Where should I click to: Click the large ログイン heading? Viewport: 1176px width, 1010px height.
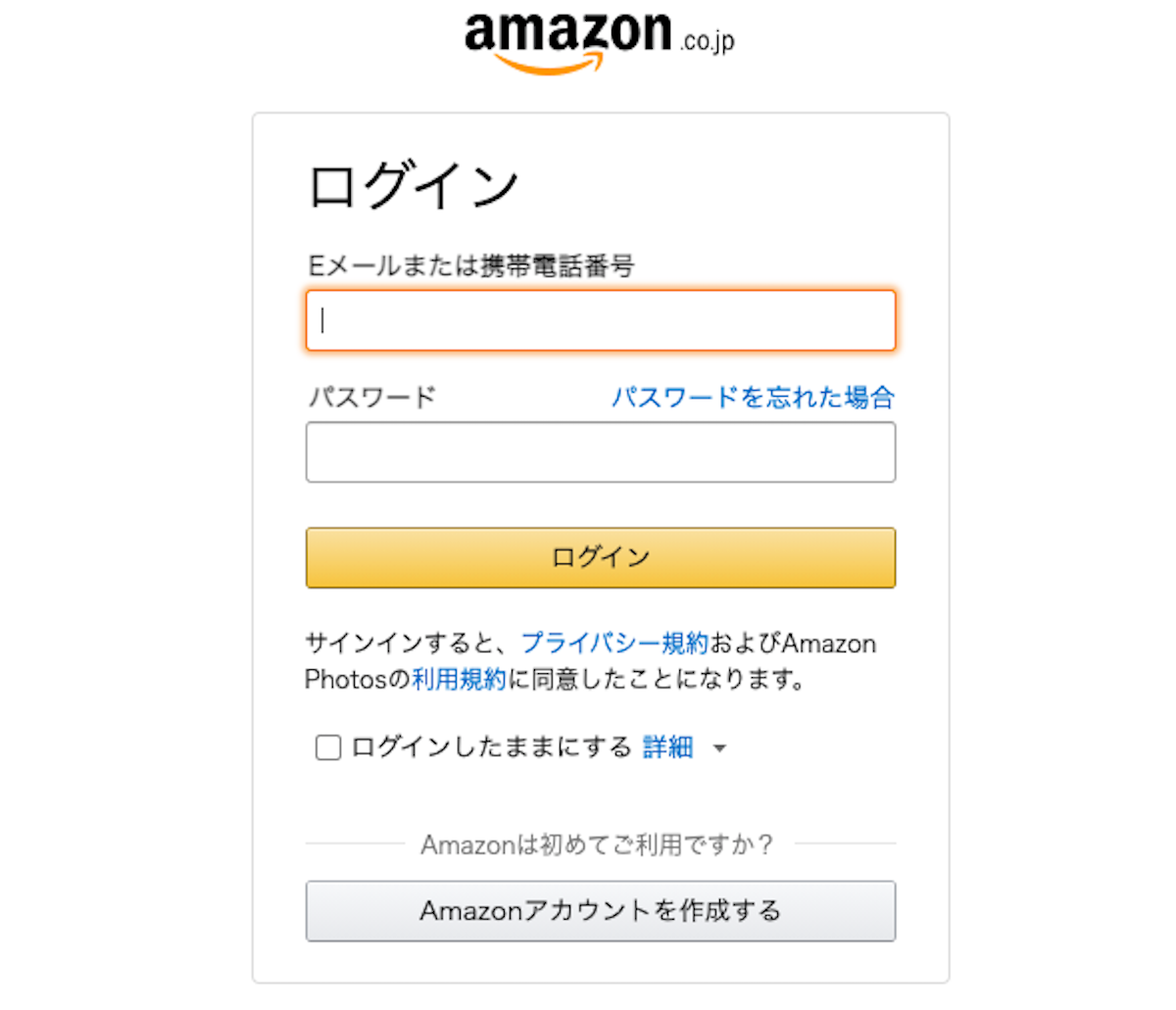coord(413,186)
